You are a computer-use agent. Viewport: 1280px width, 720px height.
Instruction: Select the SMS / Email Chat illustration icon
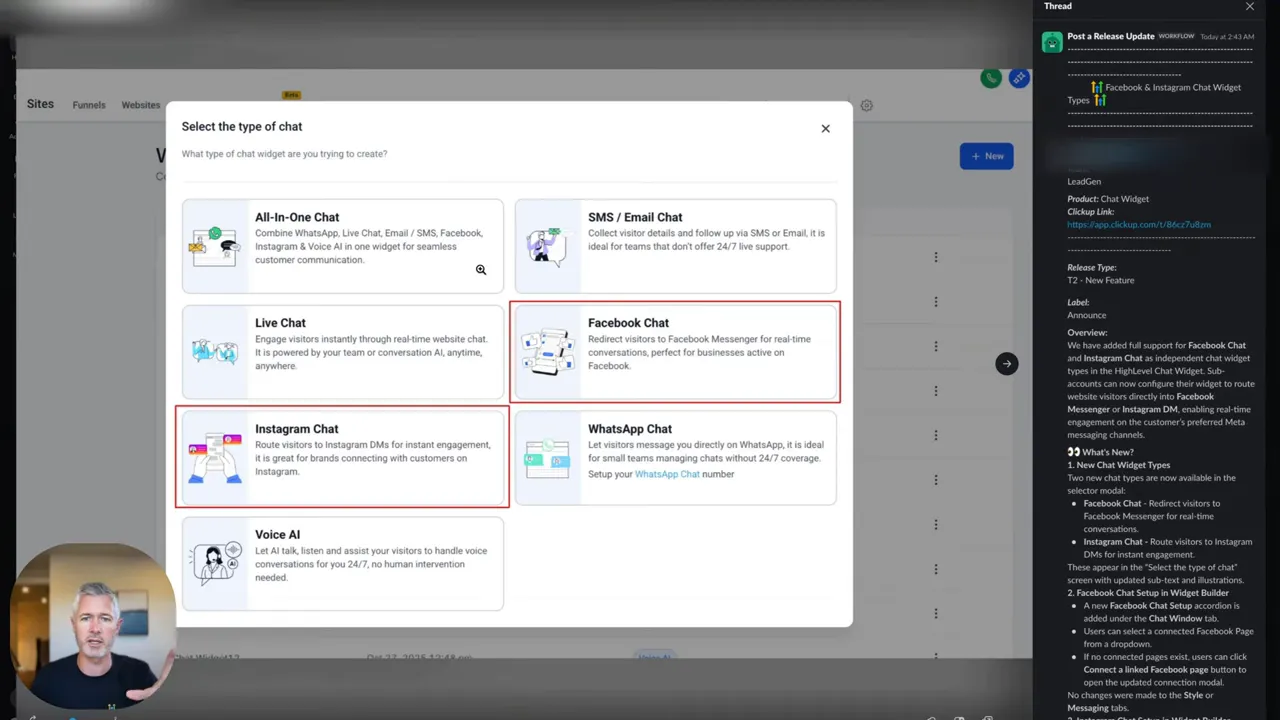click(x=547, y=246)
